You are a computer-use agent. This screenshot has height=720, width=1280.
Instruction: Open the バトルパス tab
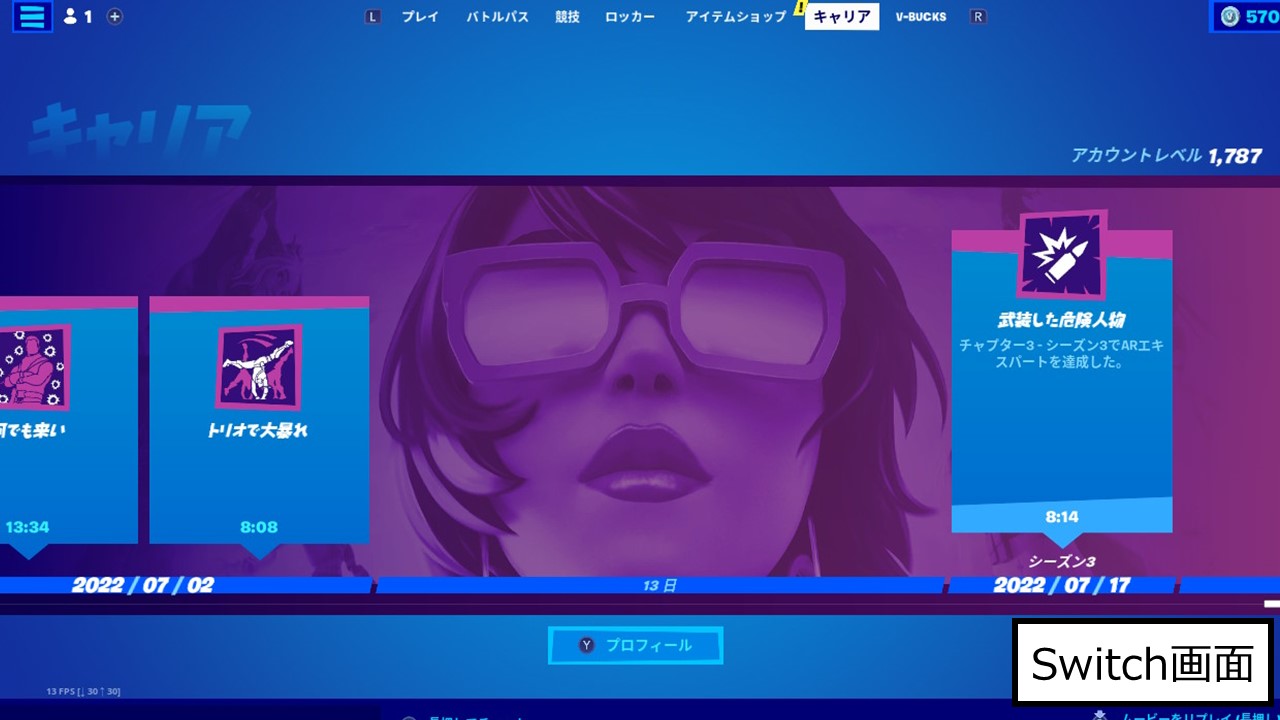[x=497, y=16]
